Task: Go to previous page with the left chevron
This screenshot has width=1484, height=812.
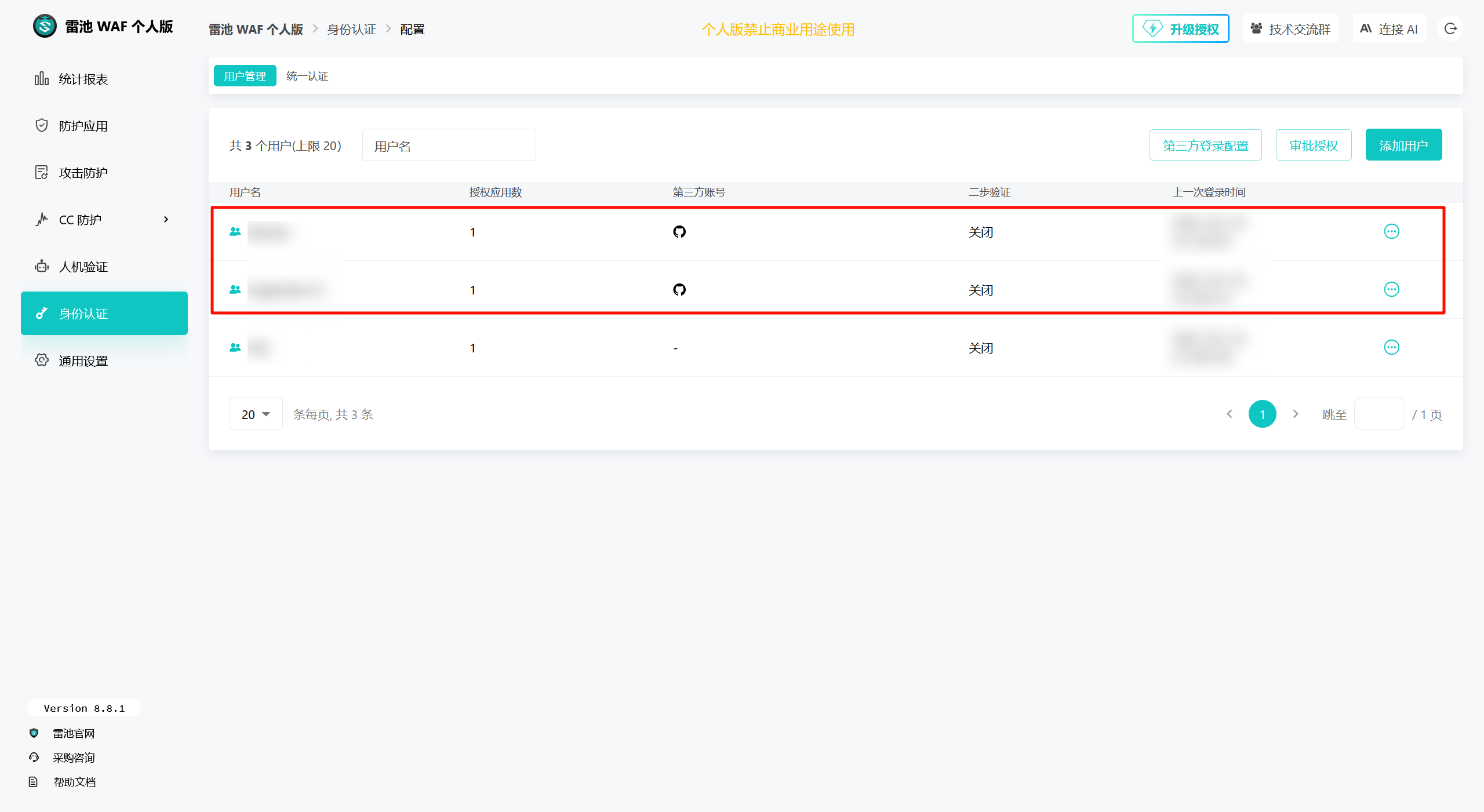Action: click(x=1230, y=414)
